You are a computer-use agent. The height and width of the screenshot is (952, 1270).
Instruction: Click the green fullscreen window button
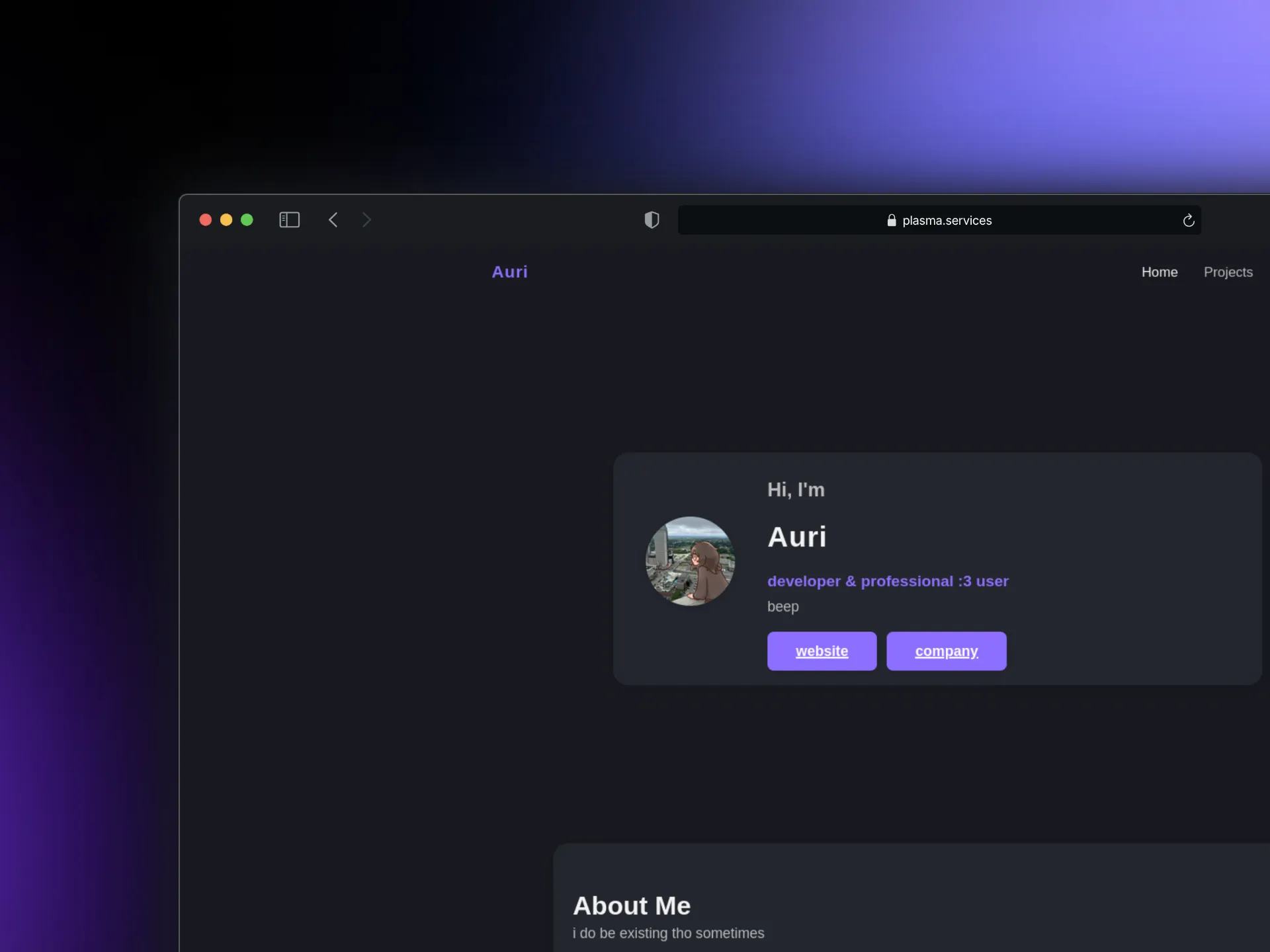[x=247, y=219]
